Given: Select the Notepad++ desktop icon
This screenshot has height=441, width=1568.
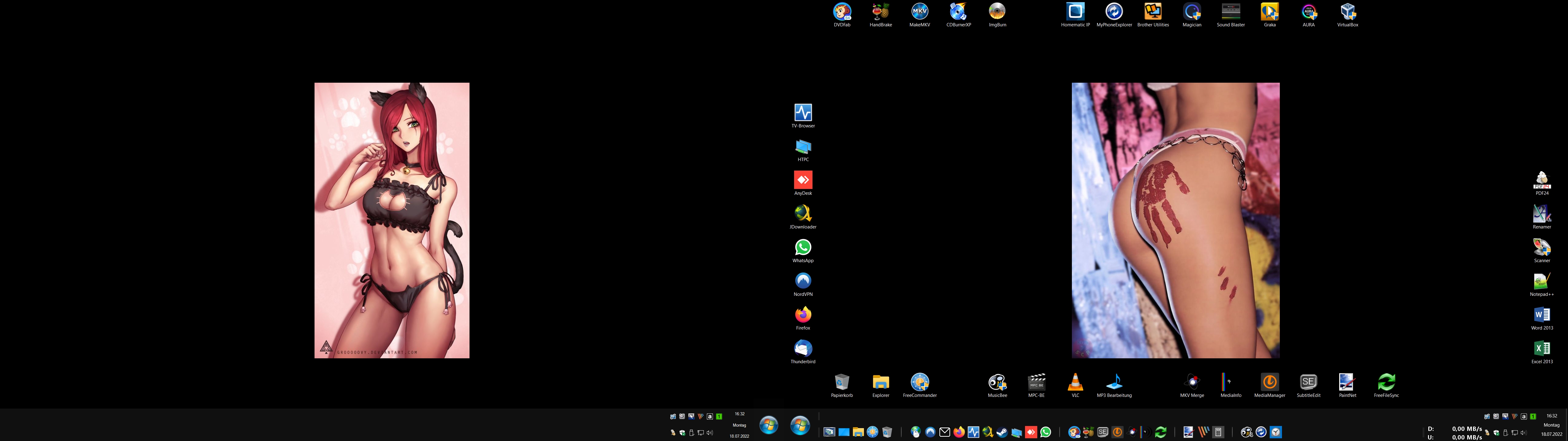Looking at the screenshot, I should pos(1542,285).
